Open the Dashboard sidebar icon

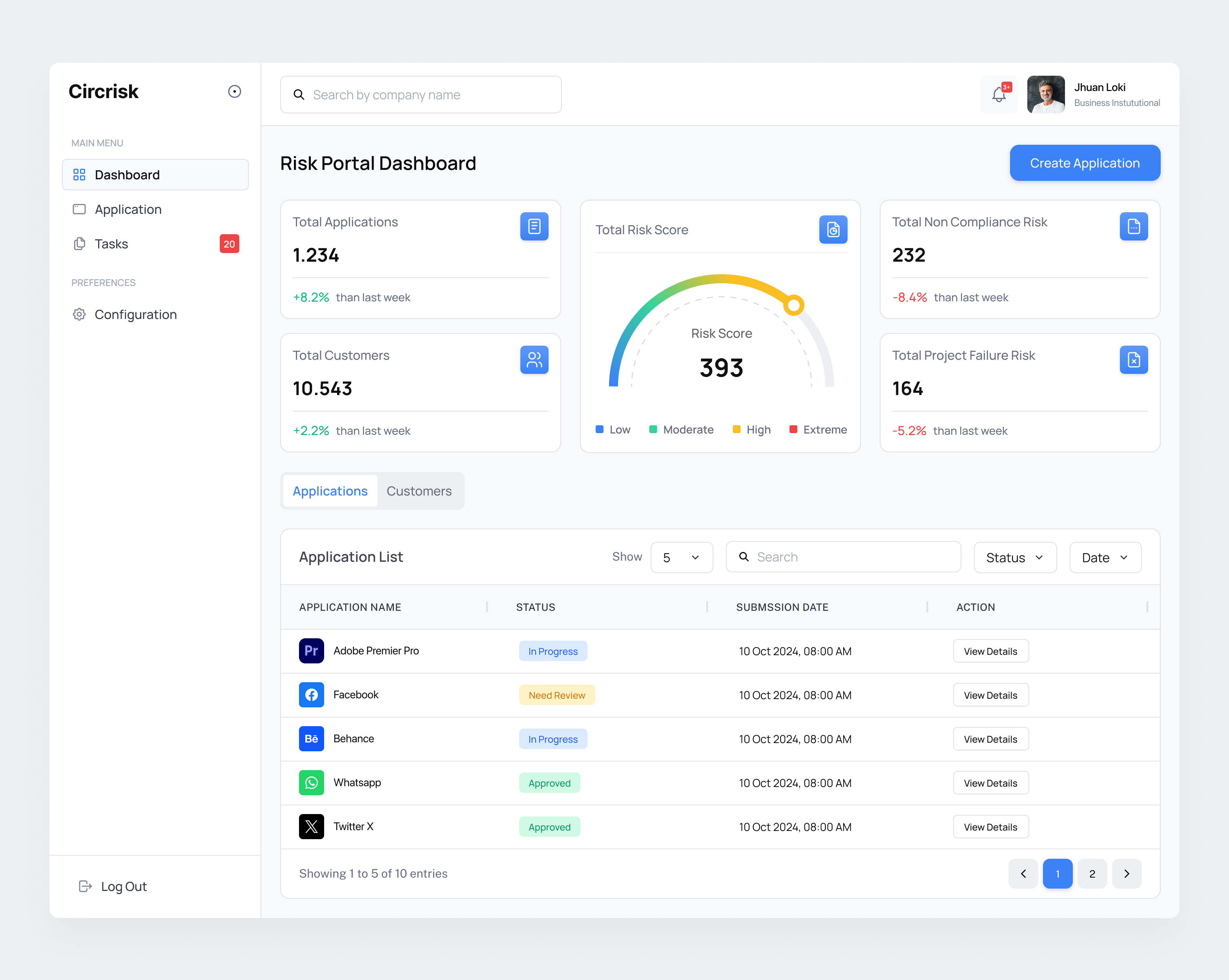pos(80,174)
